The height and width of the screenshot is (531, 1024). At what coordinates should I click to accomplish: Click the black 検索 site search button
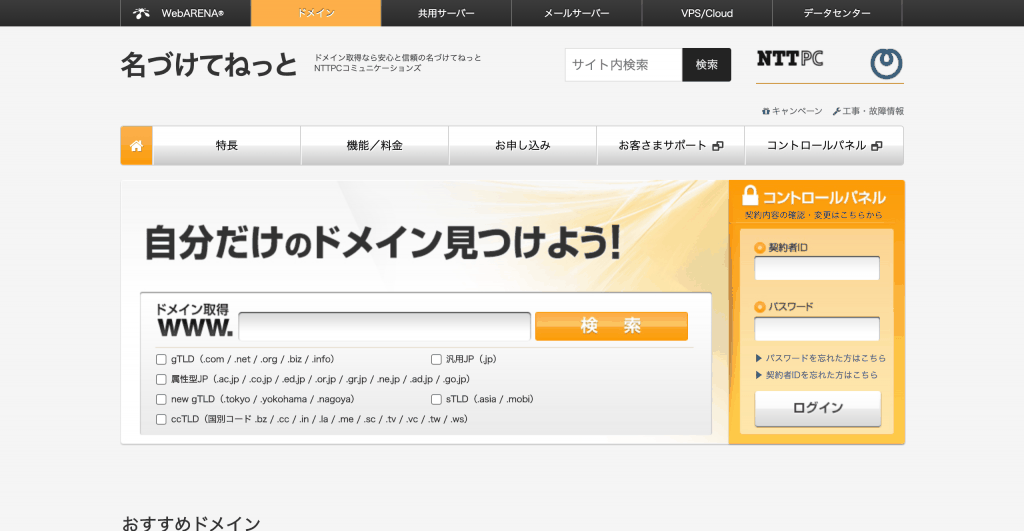[x=707, y=65]
